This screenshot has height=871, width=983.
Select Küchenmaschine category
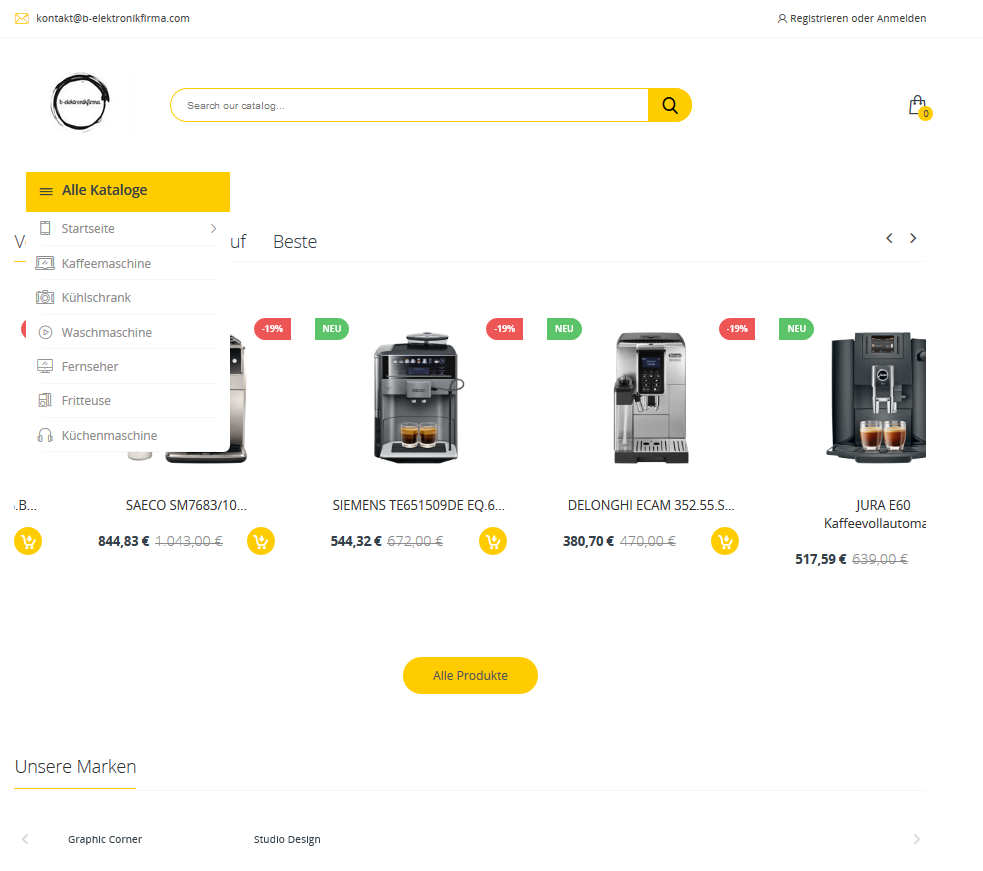point(109,435)
